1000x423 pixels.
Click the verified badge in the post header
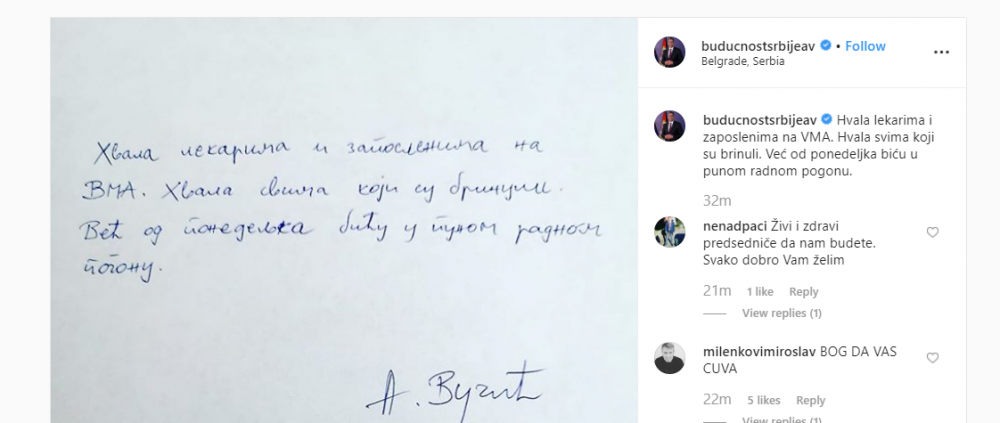tap(825, 45)
